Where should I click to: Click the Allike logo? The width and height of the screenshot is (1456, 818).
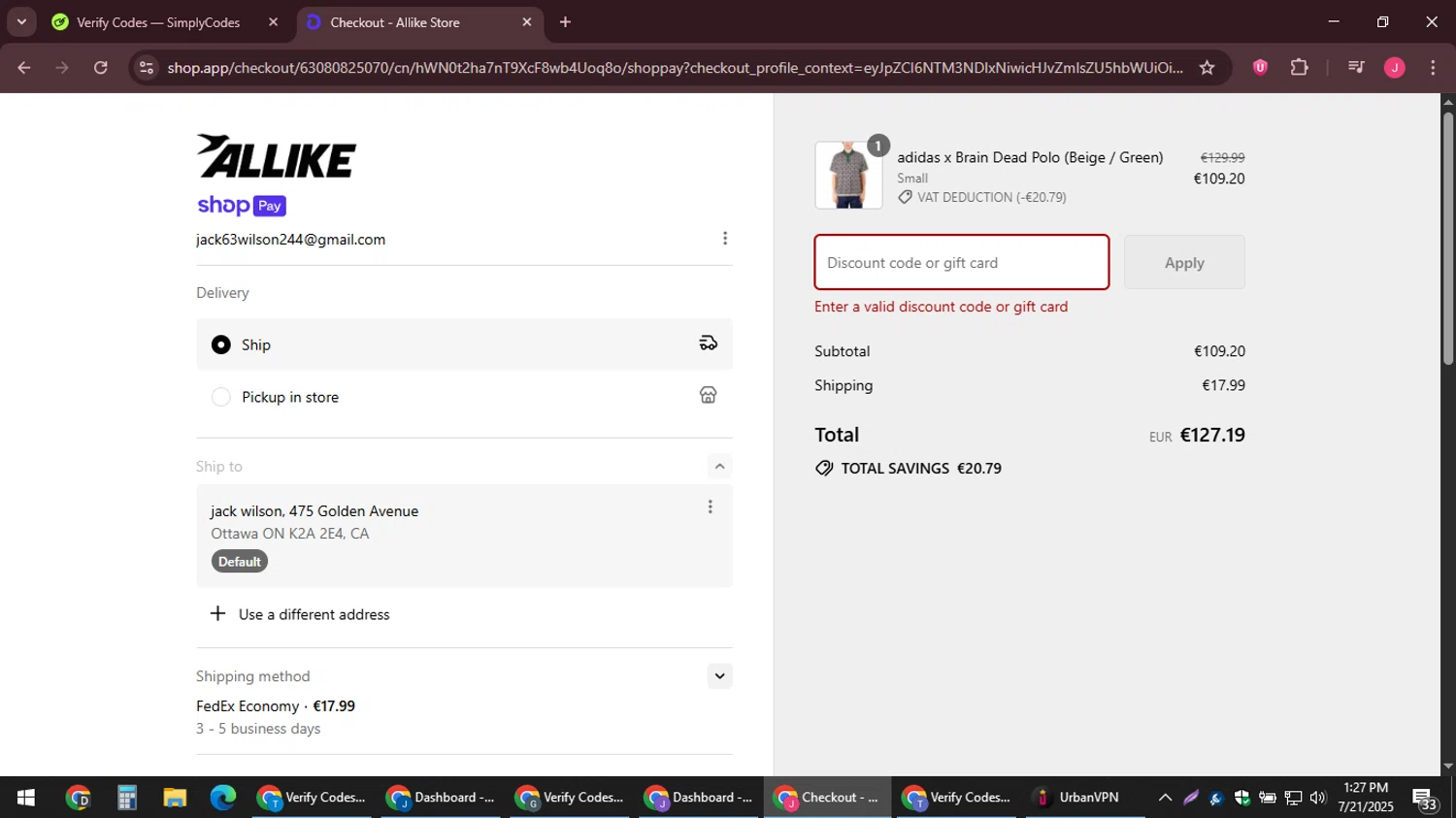click(277, 156)
